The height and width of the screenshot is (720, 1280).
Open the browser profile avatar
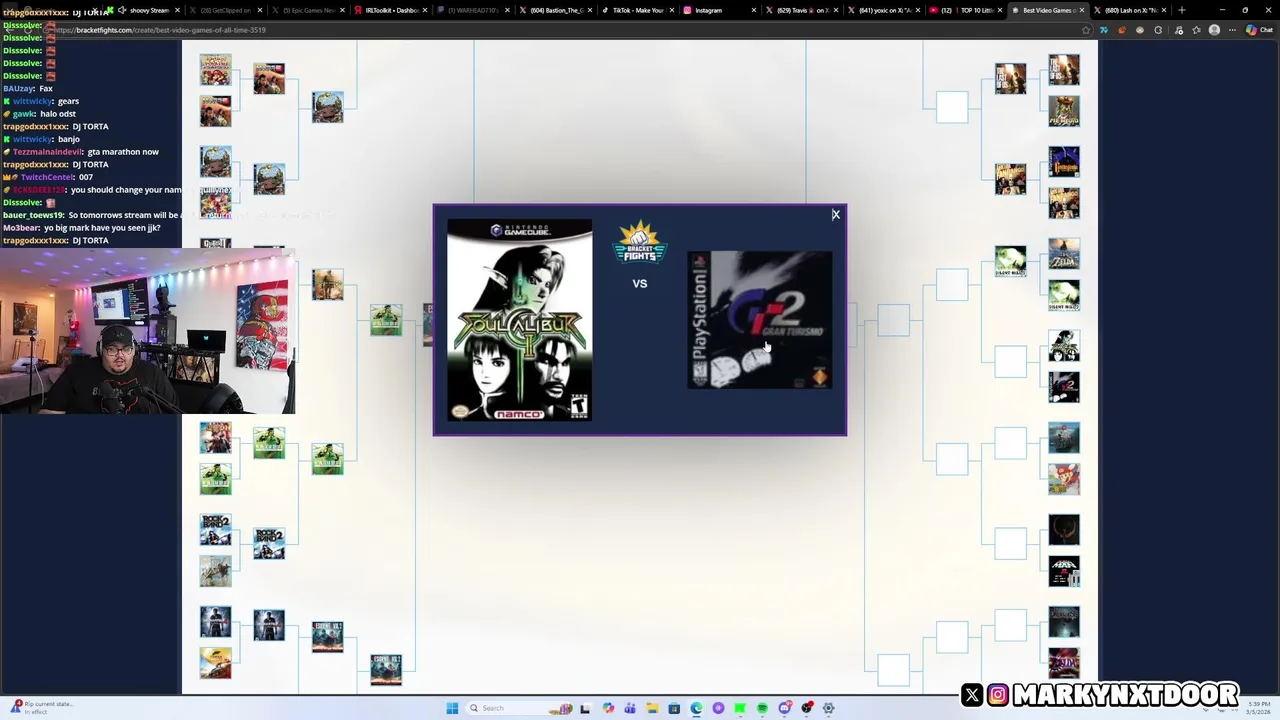tap(1215, 30)
